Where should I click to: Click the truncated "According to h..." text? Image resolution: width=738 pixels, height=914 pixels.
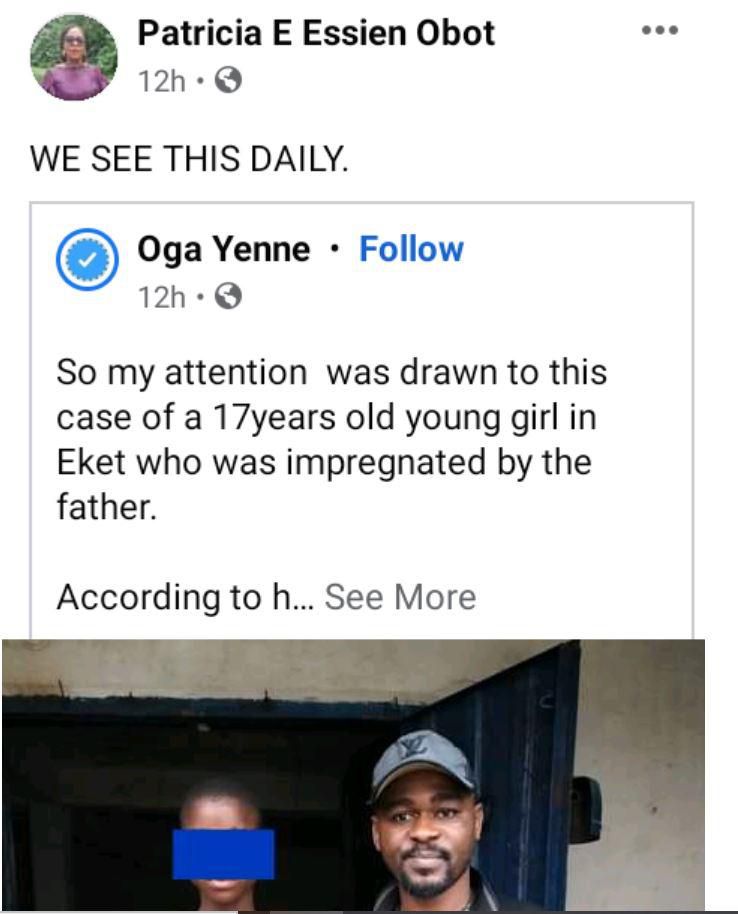184,597
